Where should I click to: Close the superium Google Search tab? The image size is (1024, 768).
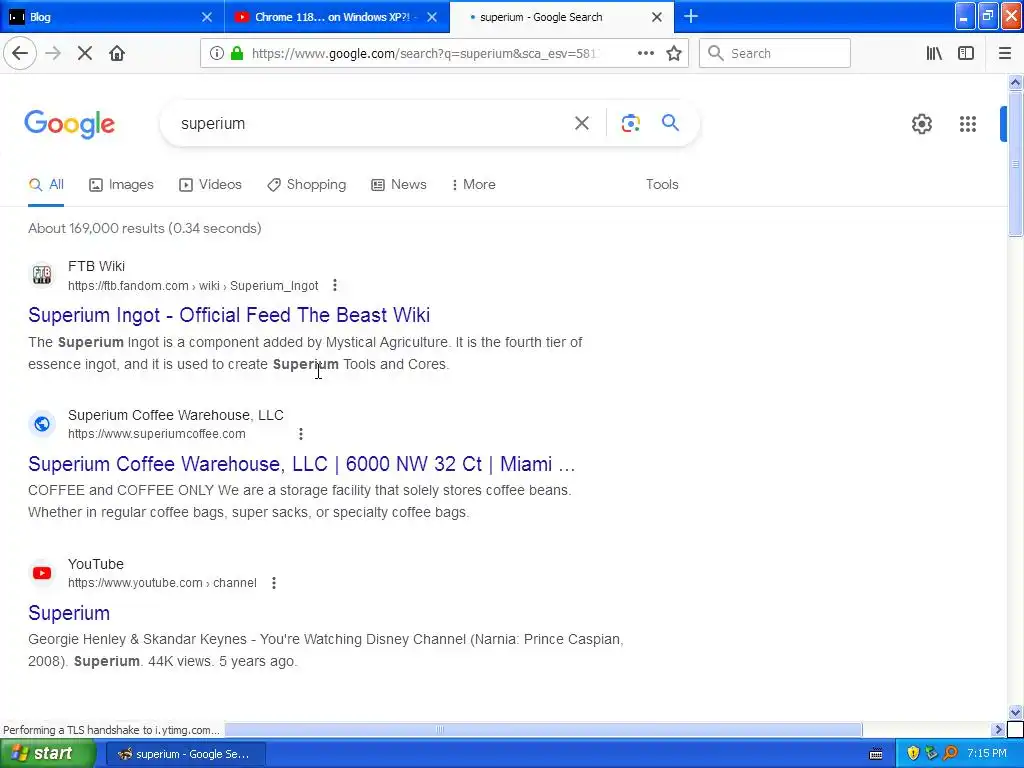[657, 17]
